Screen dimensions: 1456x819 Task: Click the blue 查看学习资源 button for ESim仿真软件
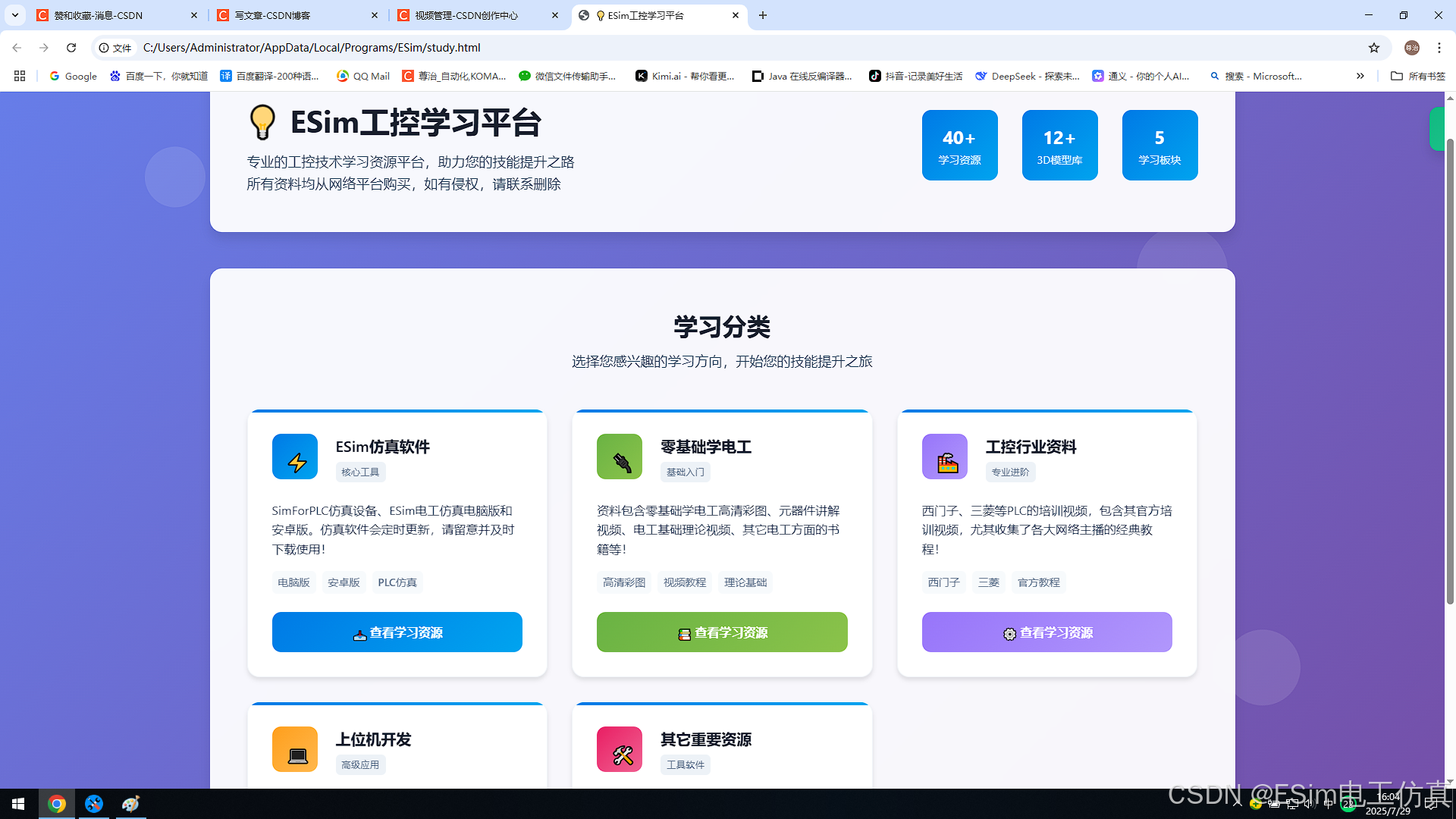click(x=397, y=632)
